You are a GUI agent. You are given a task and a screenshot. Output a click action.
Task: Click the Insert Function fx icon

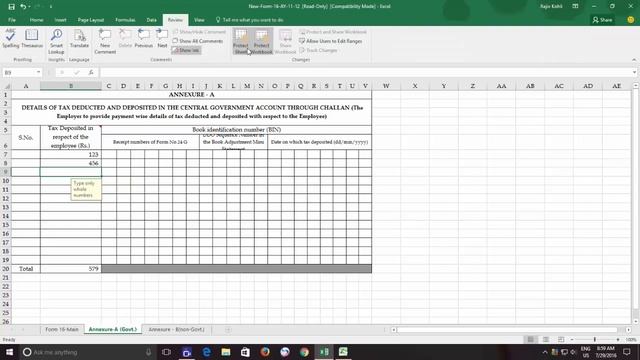pyautogui.click(x=91, y=72)
